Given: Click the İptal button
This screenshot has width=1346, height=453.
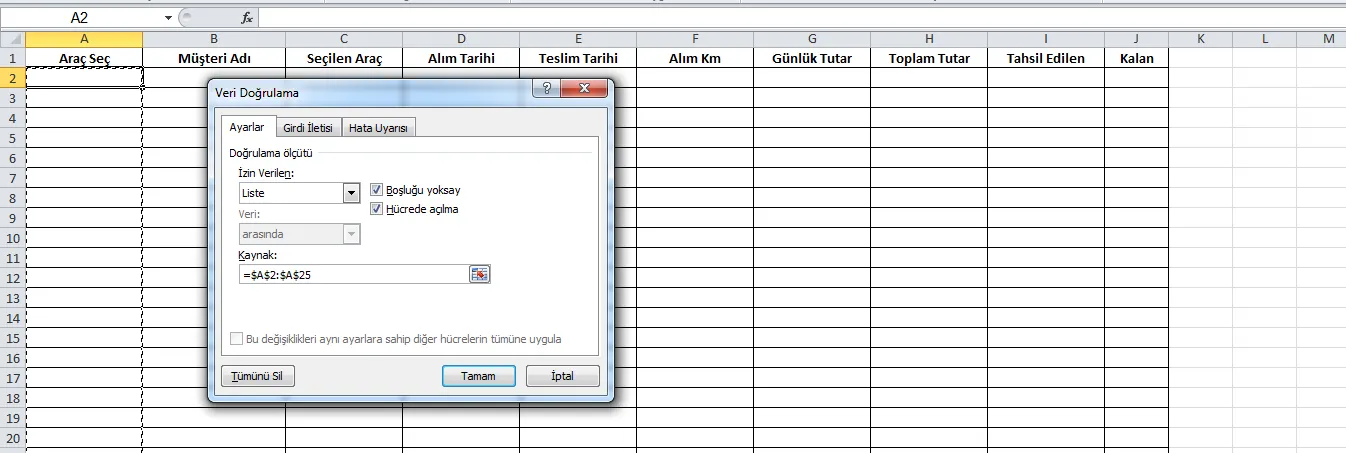Looking at the screenshot, I should point(562,376).
